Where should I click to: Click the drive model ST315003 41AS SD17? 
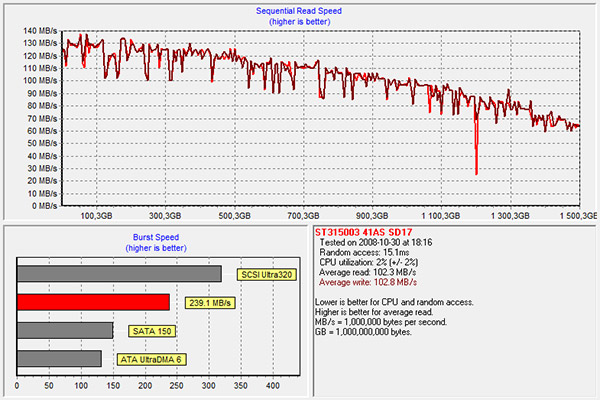[364, 232]
